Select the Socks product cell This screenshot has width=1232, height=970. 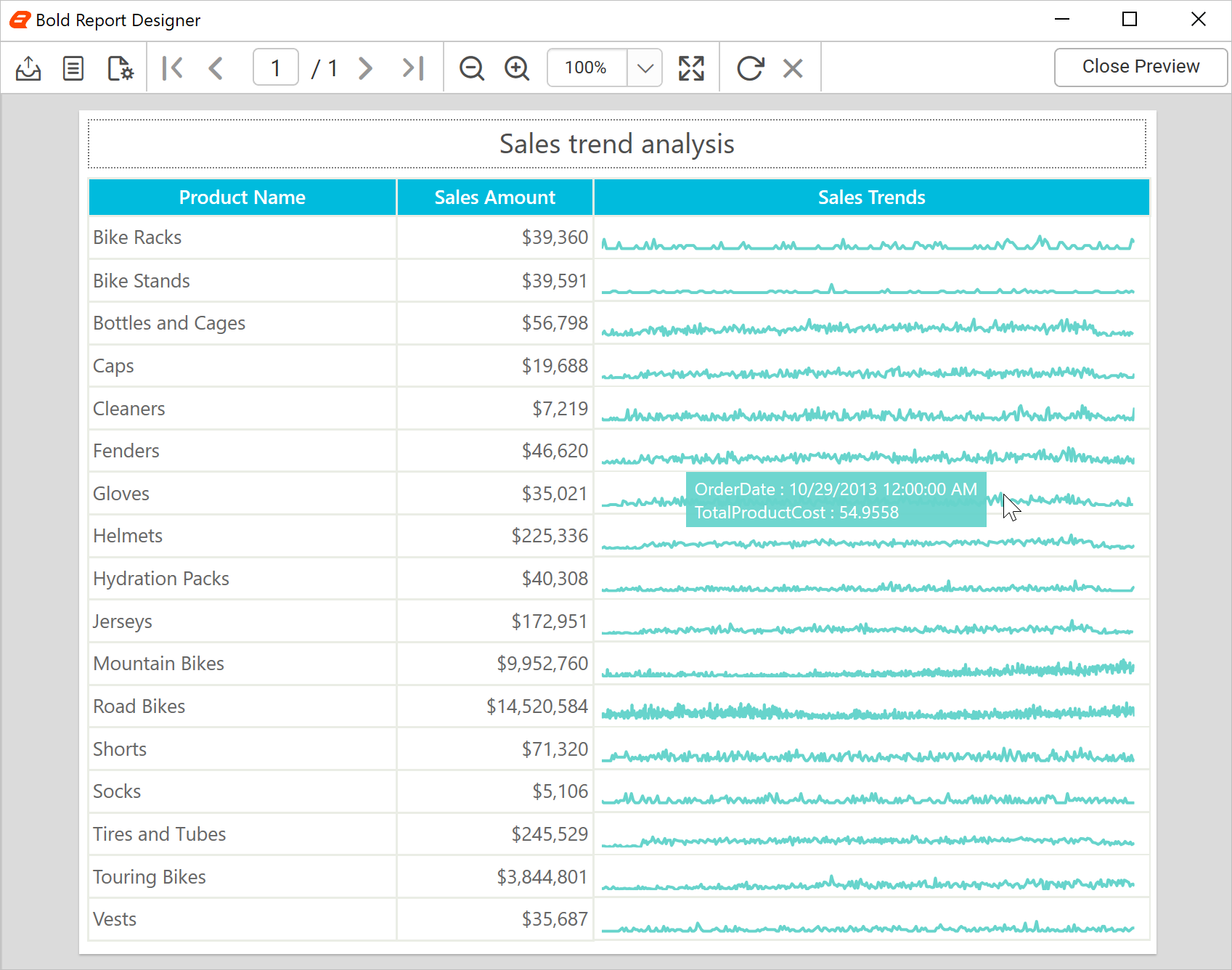[x=242, y=791]
